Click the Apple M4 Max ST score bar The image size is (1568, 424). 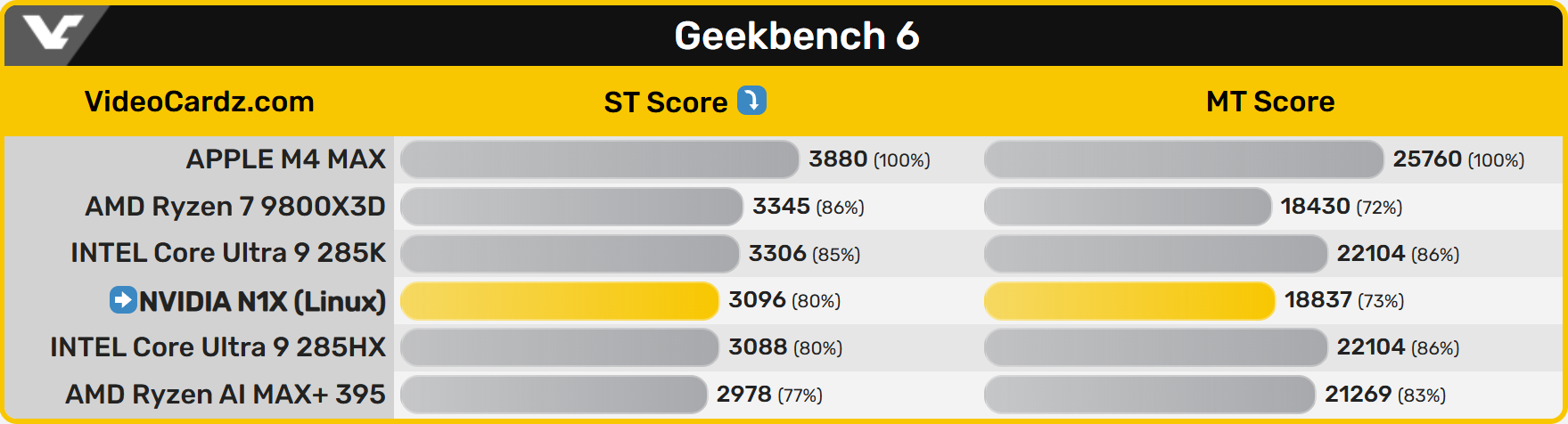click(599, 159)
